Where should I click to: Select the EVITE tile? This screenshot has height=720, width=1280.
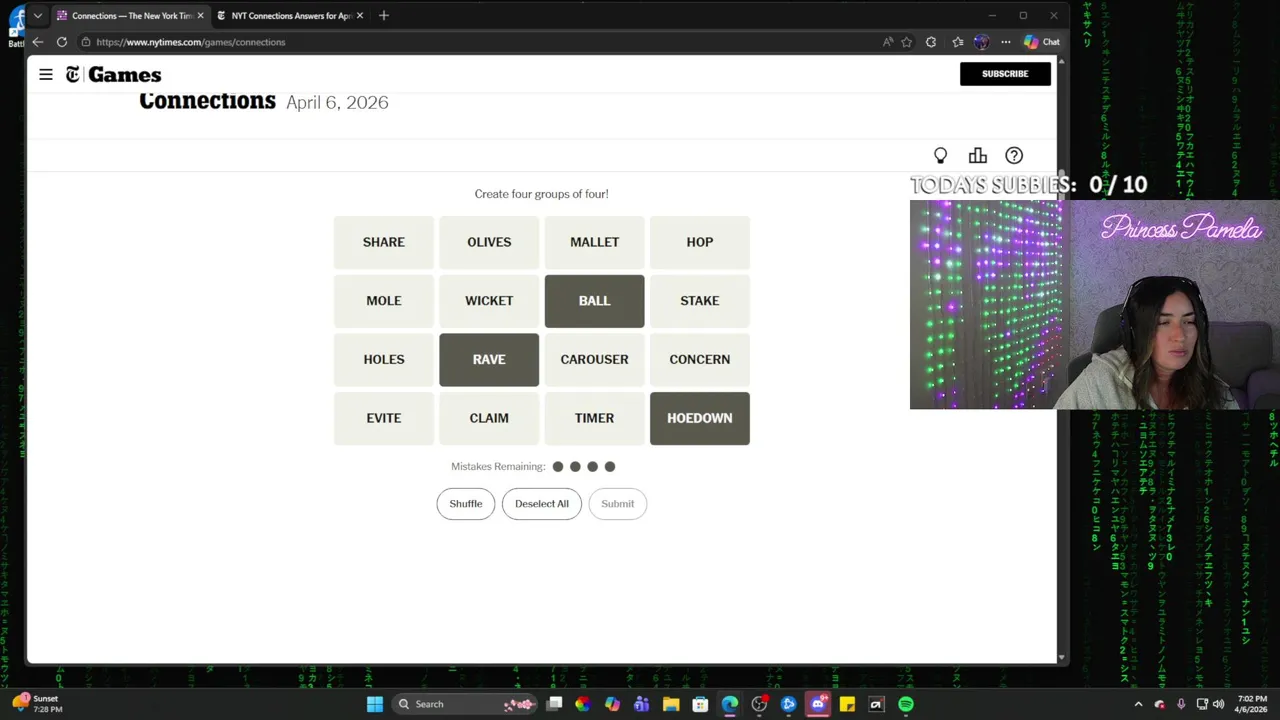coord(384,418)
